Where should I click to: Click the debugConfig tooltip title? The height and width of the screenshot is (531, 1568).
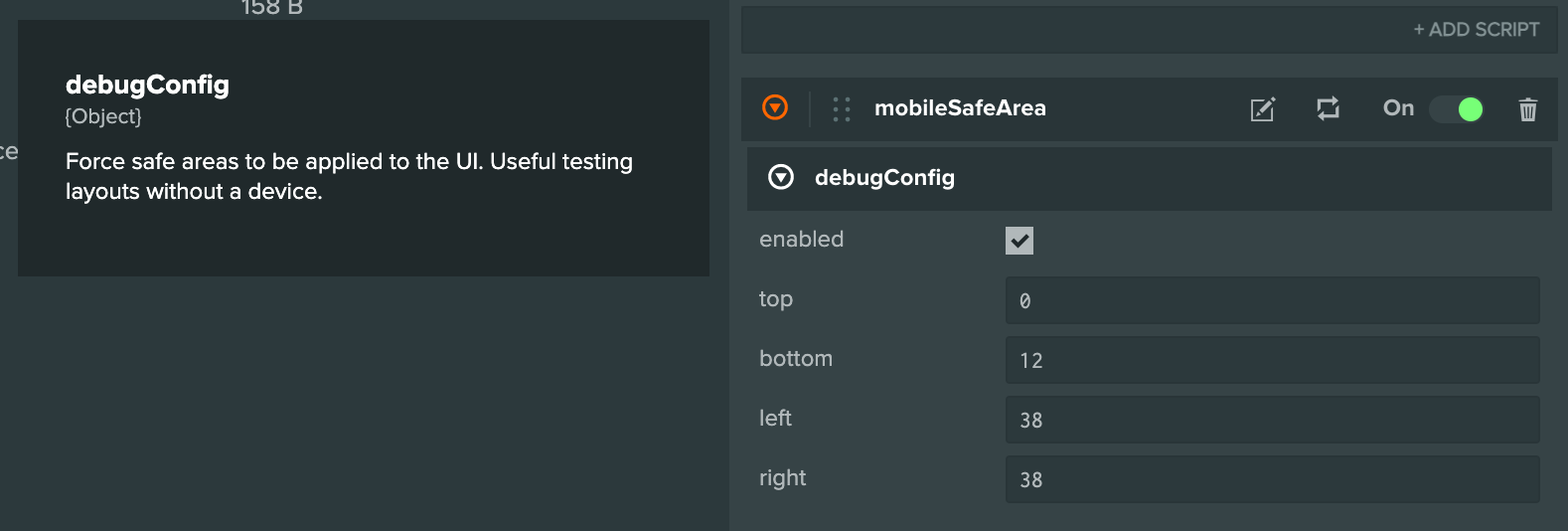tap(147, 86)
